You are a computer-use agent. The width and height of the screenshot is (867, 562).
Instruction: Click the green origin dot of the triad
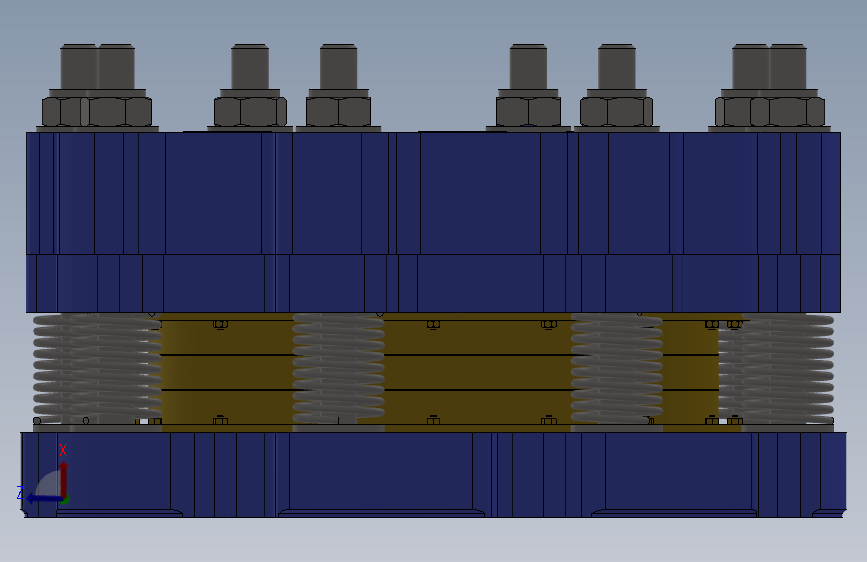click(x=65, y=500)
